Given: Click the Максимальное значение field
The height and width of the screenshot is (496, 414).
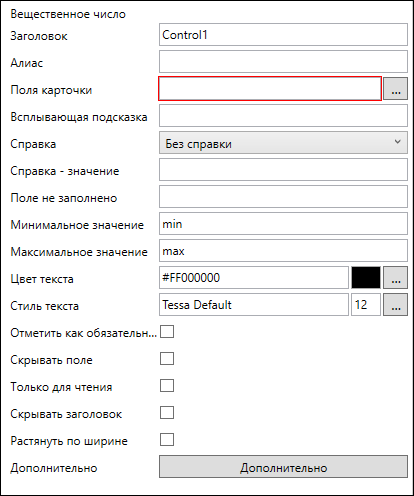Looking at the screenshot, I should [x=283, y=251].
